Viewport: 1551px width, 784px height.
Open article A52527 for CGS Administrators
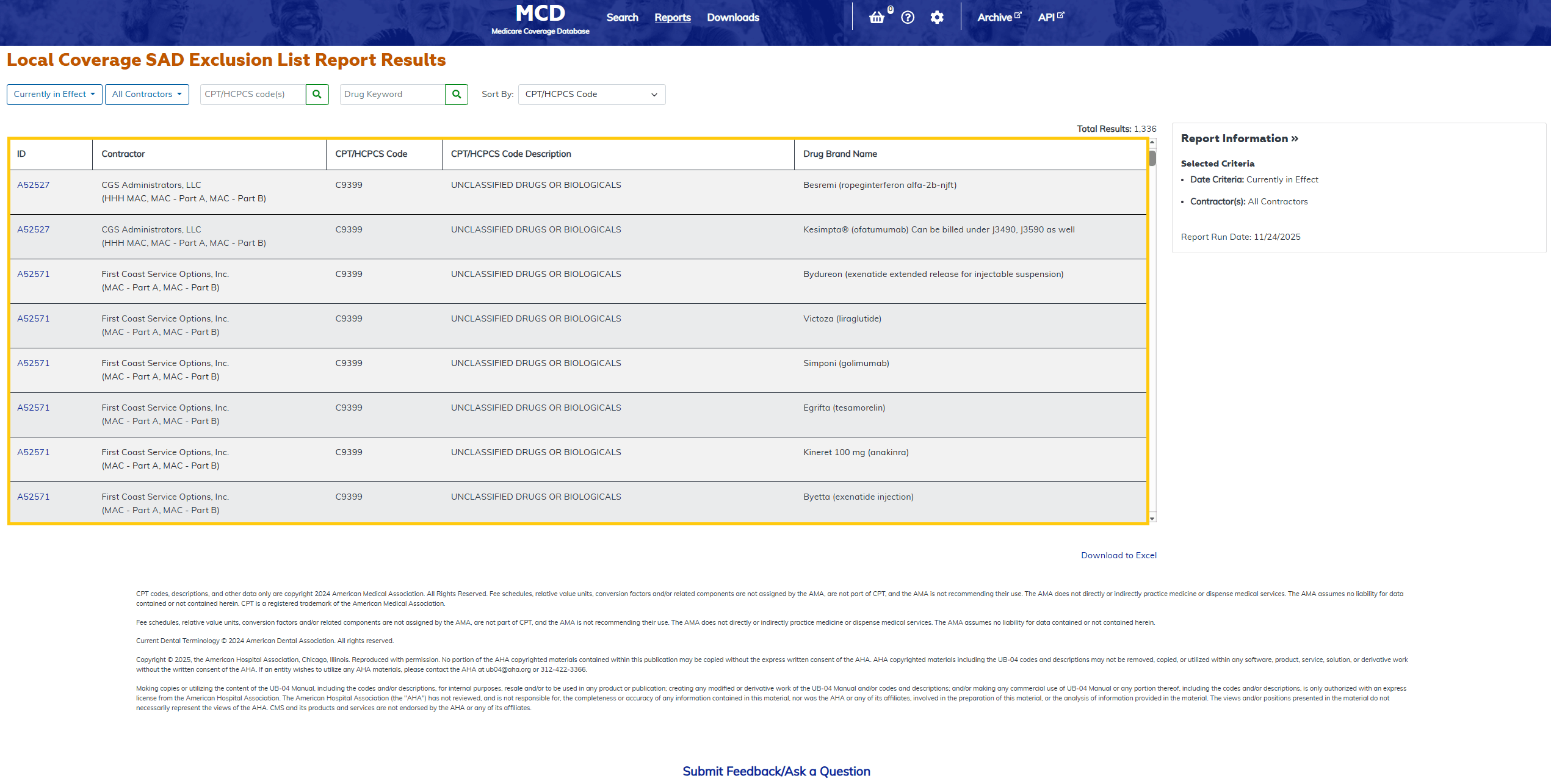click(33, 184)
